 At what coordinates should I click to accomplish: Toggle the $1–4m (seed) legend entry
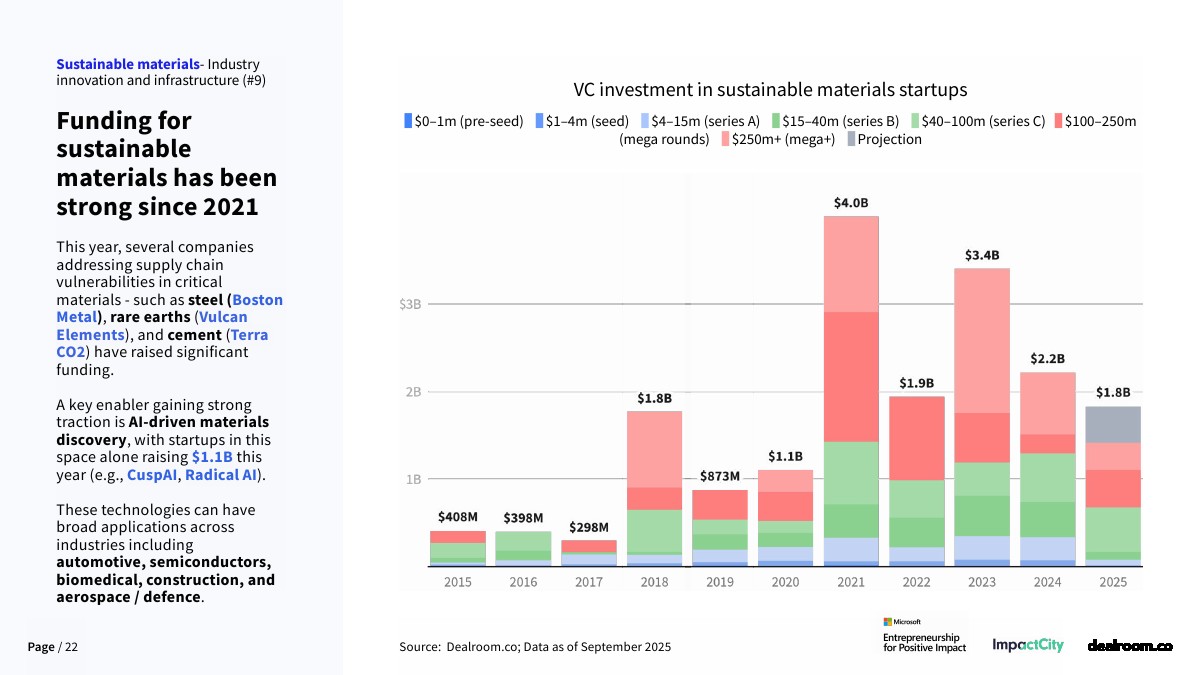click(586, 121)
